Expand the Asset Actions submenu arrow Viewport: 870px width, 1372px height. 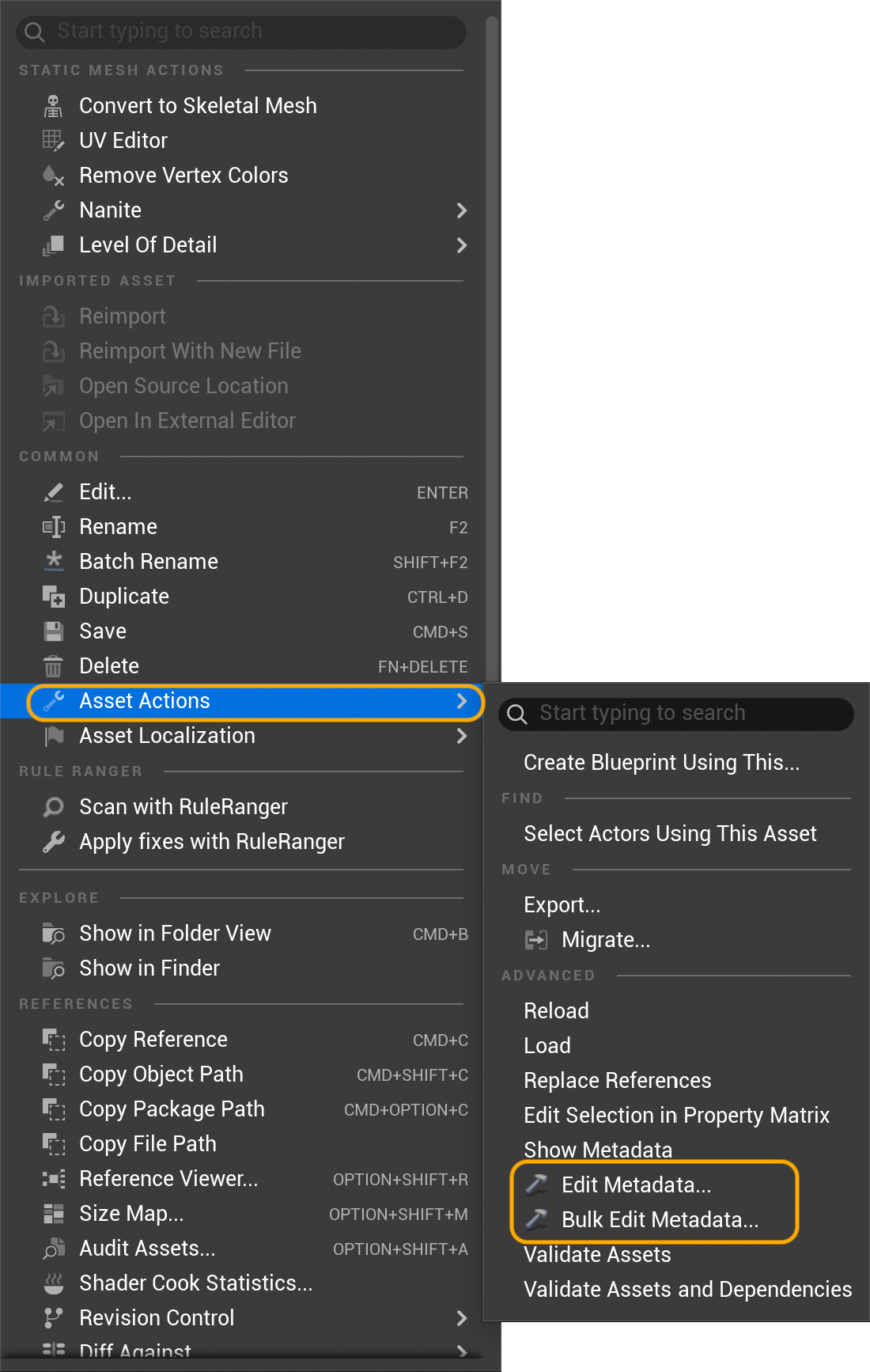[462, 701]
